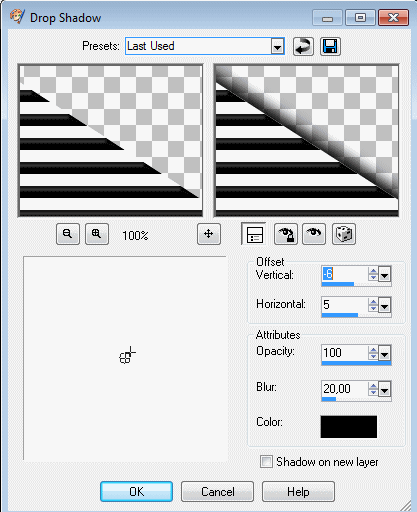This screenshot has width=417, height=512.
Task: Click the Blur blue slider bar
Action: click(x=329, y=399)
